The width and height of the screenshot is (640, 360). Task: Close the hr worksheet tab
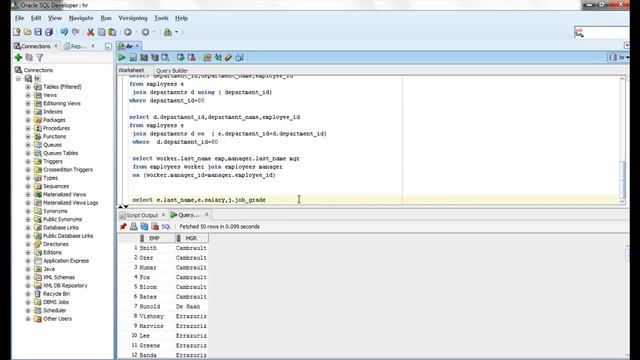pyautogui.click(x=138, y=46)
